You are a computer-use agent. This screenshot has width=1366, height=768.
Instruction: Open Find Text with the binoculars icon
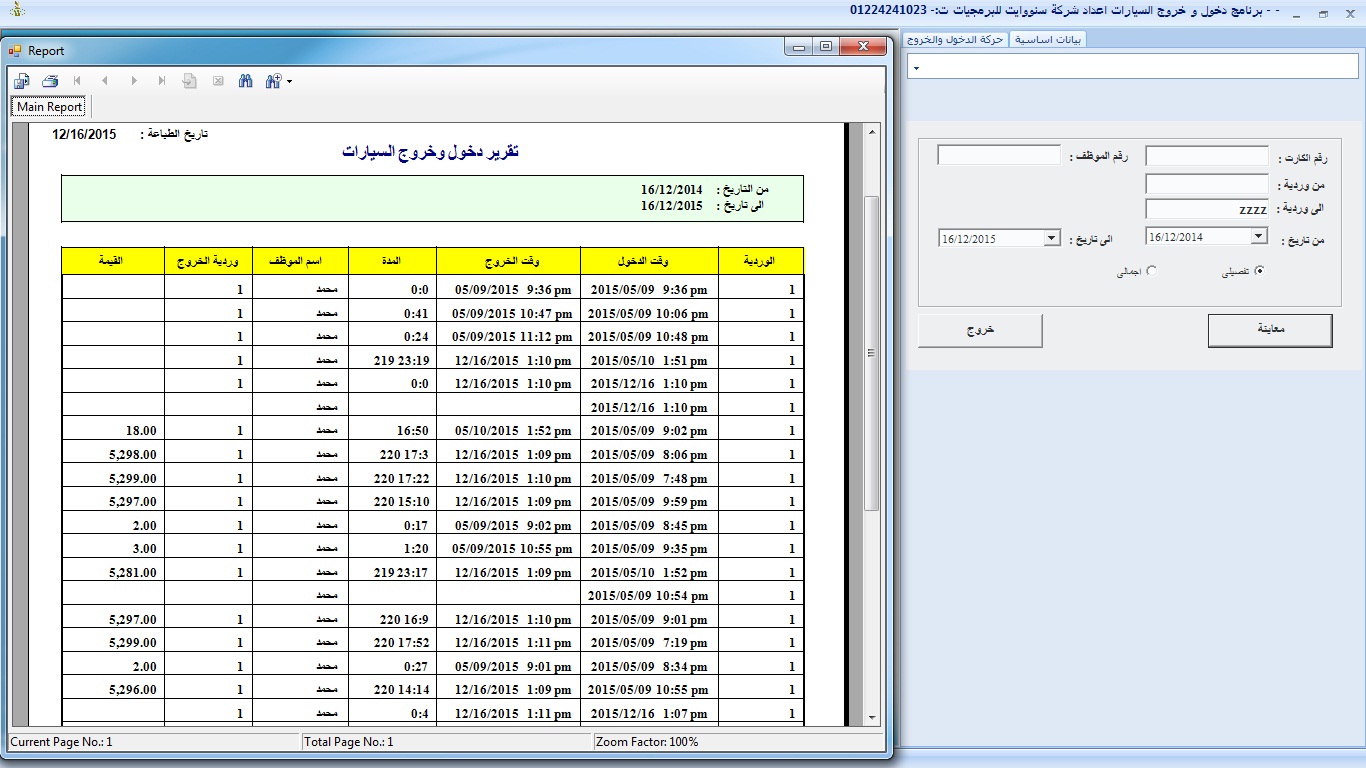click(246, 81)
